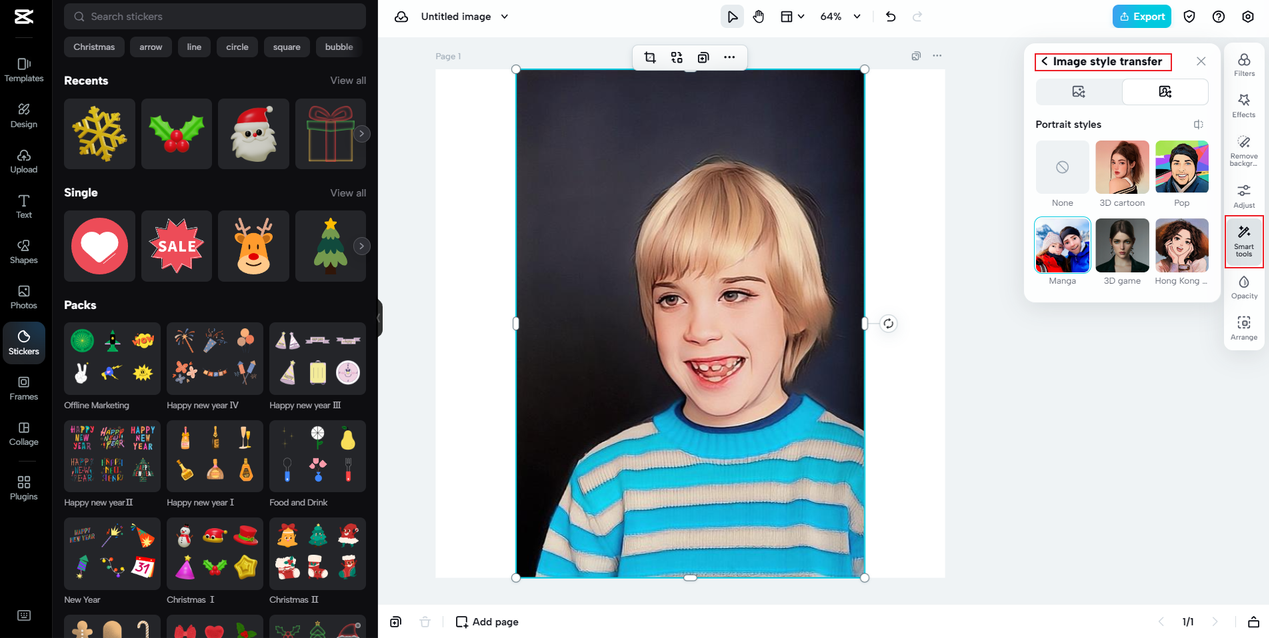1269x638 pixels.
Task: Switch to the portrait style tab
Action: click(1165, 92)
